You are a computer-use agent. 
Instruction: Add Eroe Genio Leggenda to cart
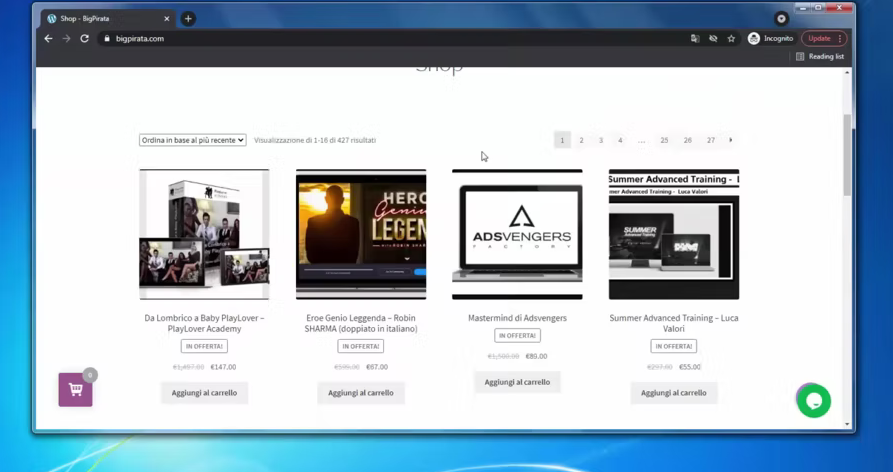click(x=361, y=393)
